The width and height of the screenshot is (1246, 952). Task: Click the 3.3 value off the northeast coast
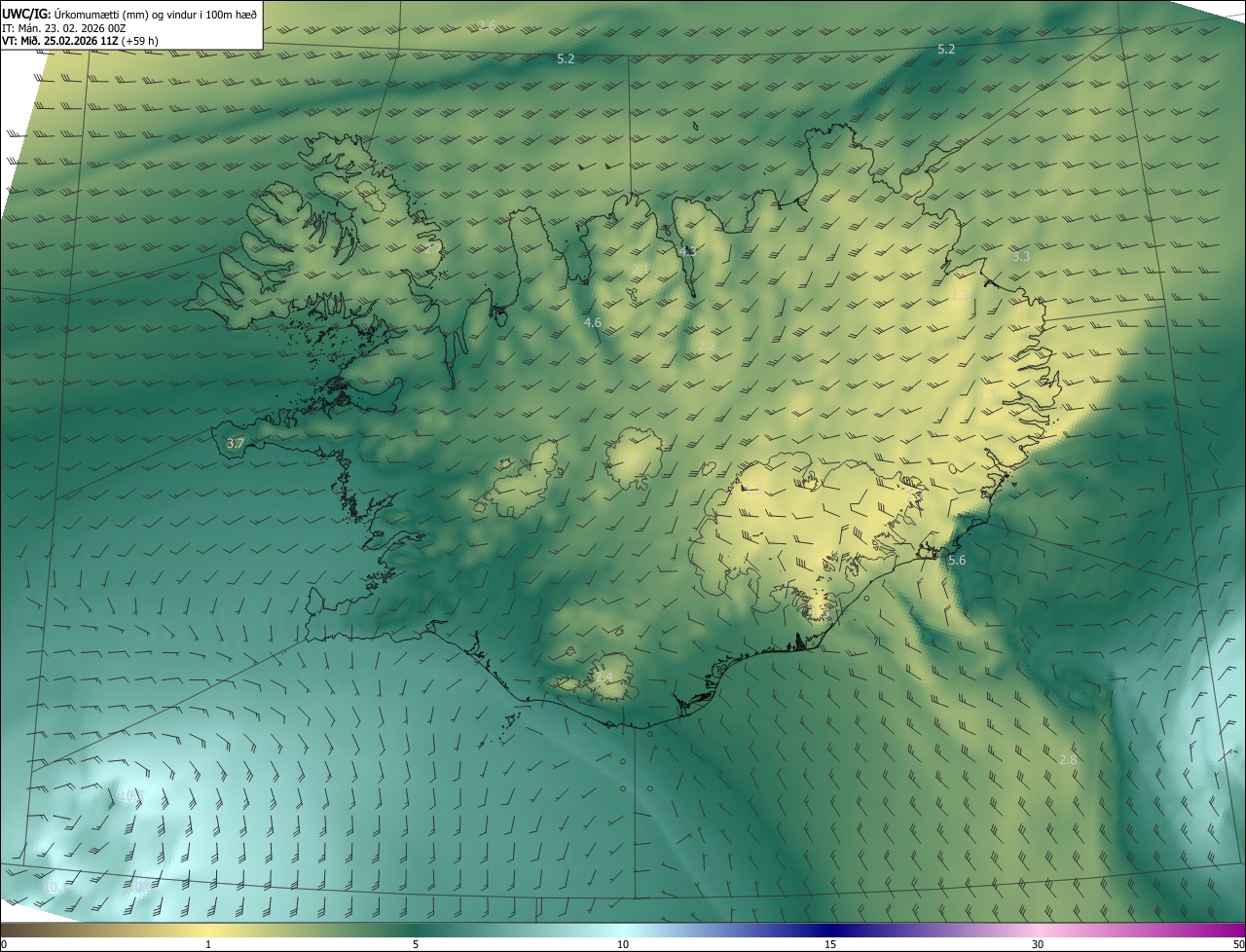point(1021,257)
